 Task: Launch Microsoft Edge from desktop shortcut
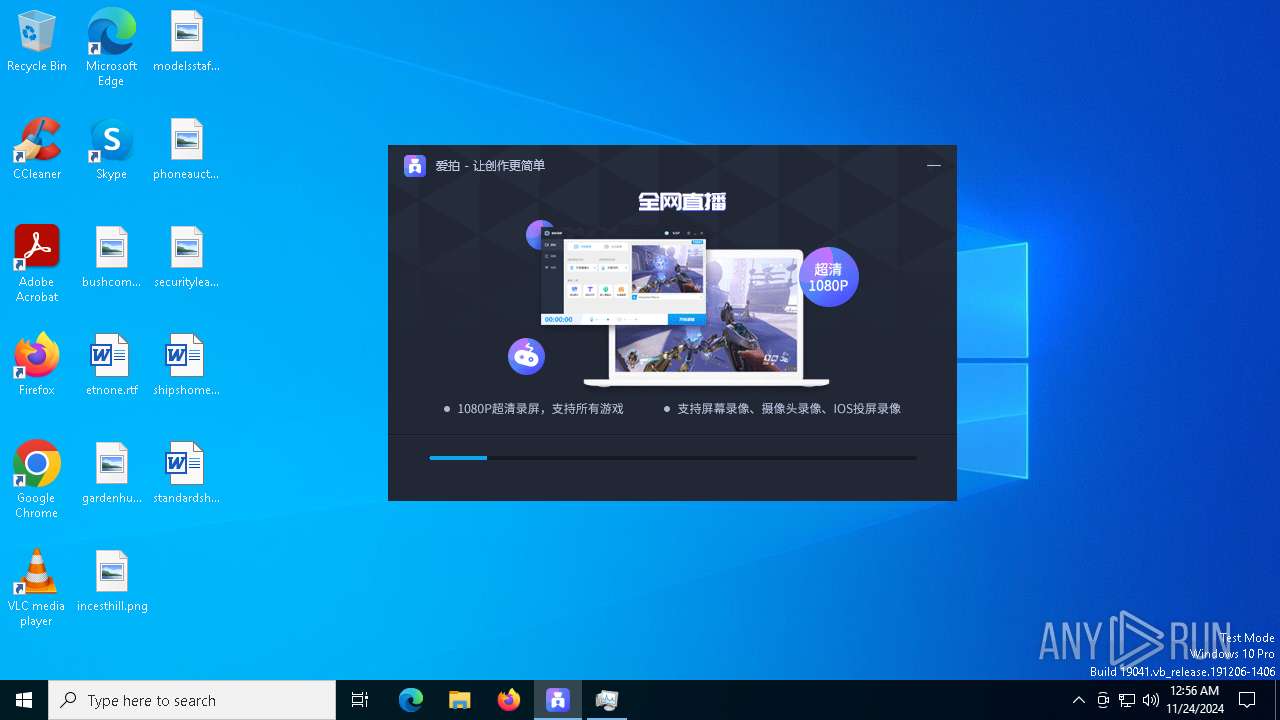click(x=111, y=48)
